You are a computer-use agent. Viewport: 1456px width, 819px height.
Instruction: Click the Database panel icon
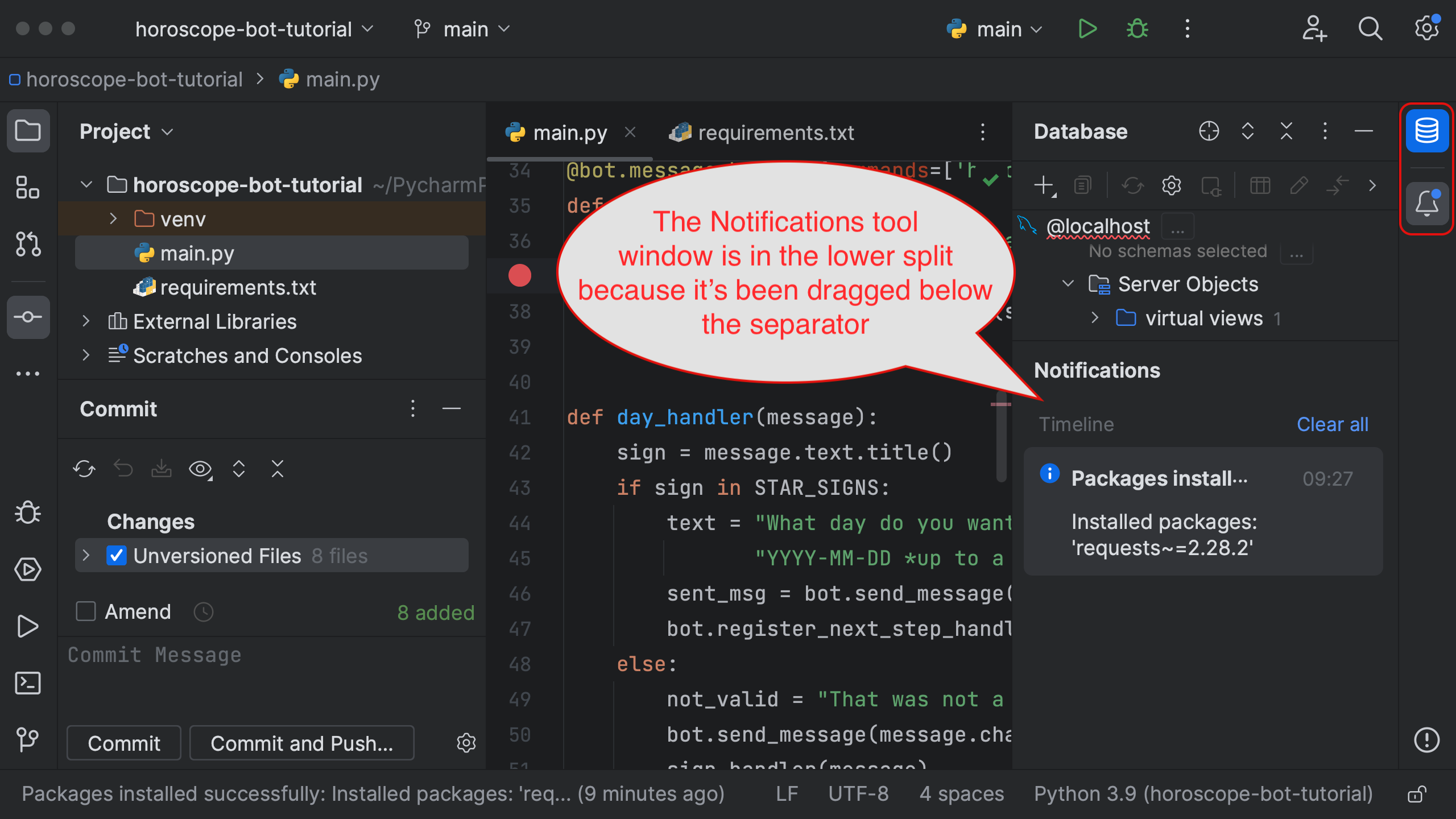(x=1429, y=131)
